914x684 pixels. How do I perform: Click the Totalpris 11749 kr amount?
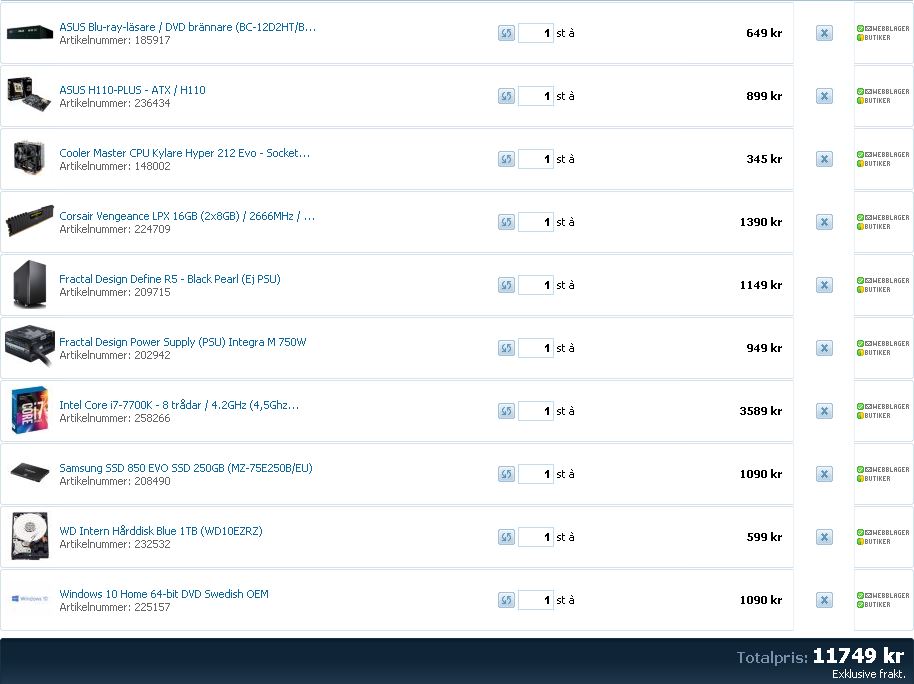(x=858, y=656)
